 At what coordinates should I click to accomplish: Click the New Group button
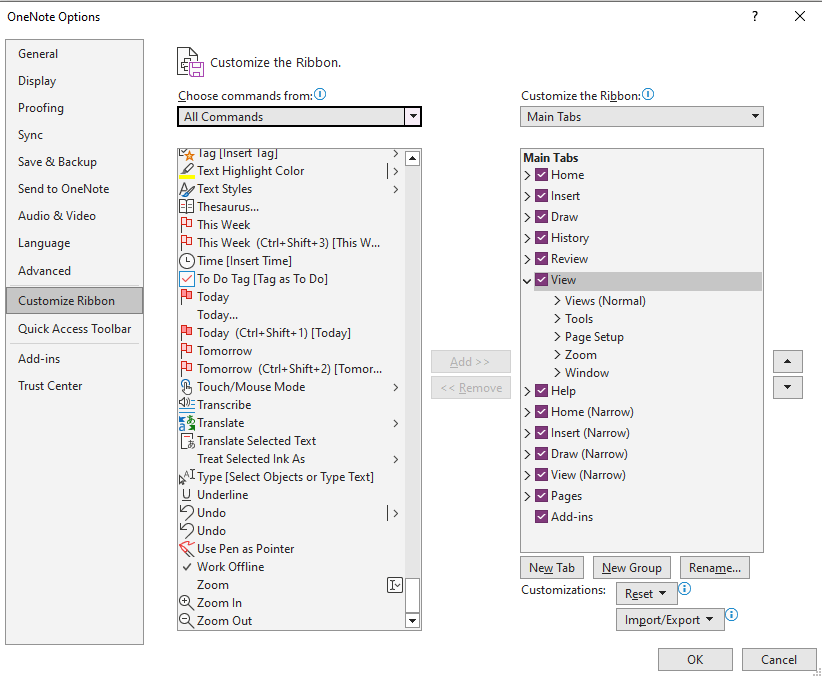[x=631, y=567]
